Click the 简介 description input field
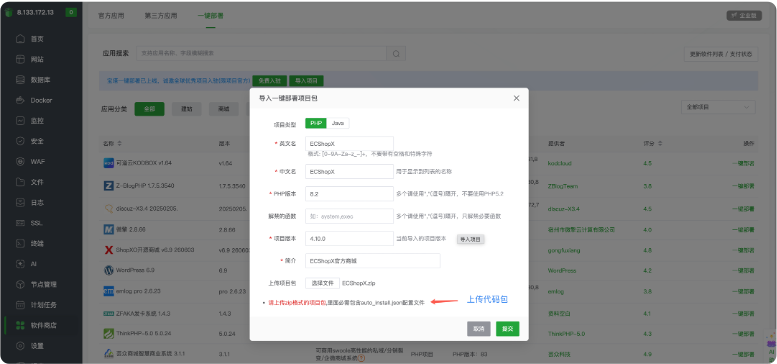The height and width of the screenshot is (364, 777). (373, 260)
